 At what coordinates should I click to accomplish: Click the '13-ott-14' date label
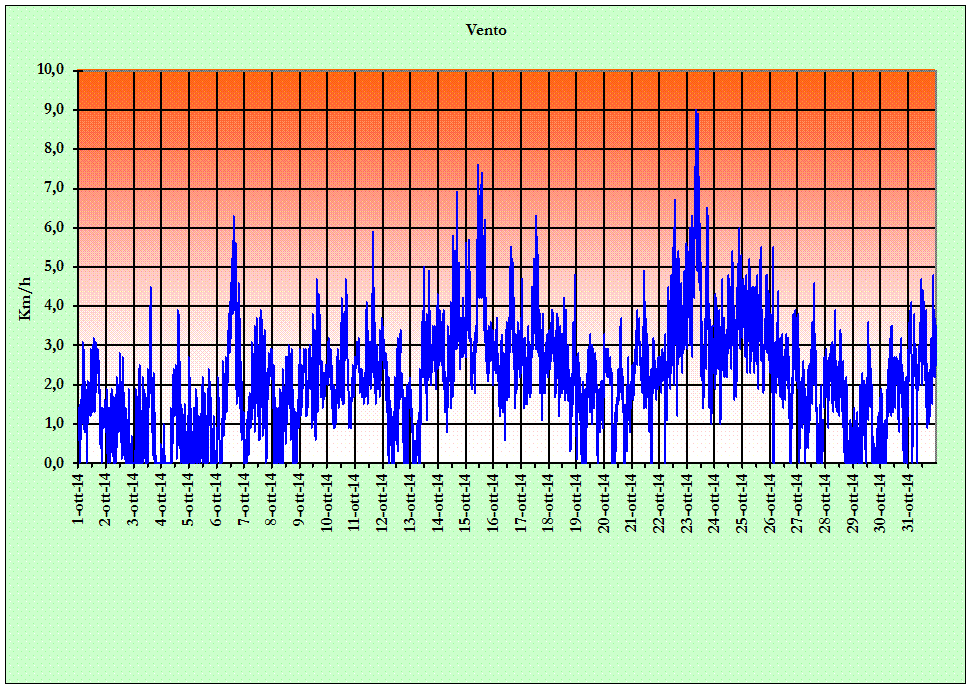pos(410,502)
